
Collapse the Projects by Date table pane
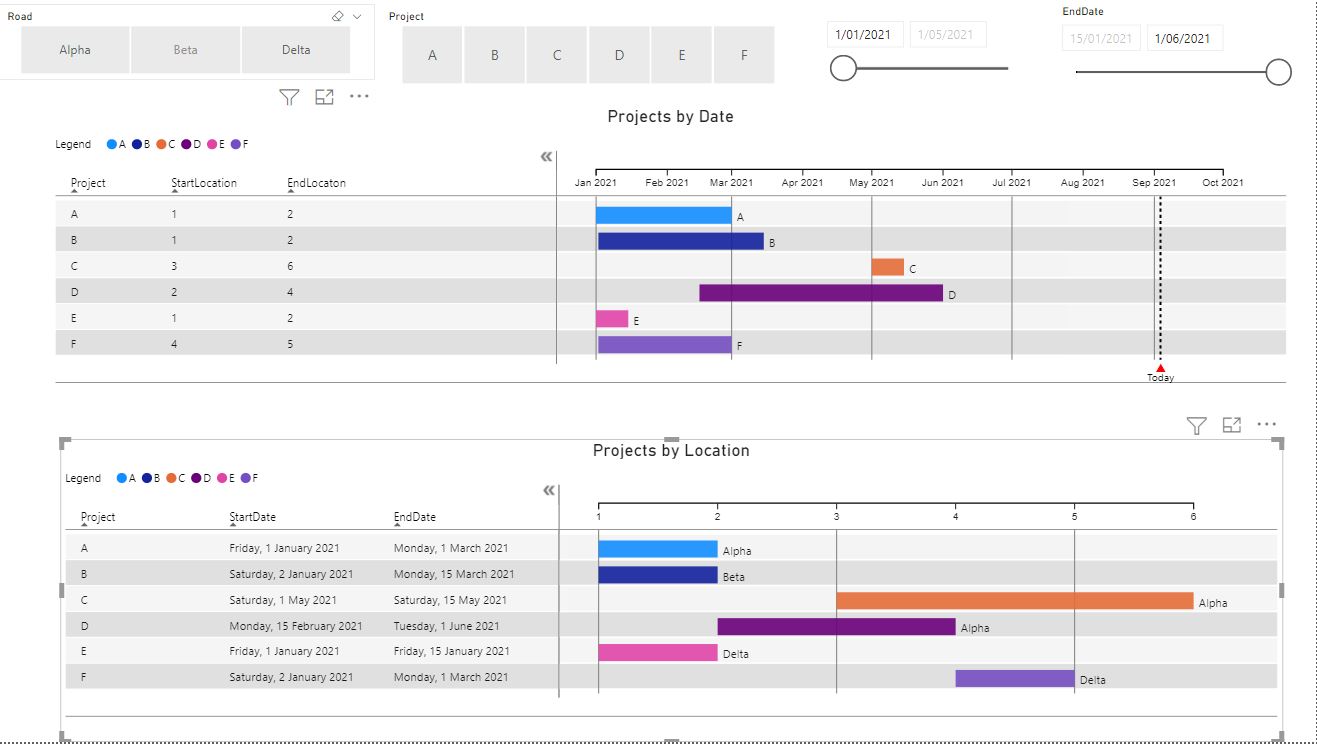coord(546,157)
